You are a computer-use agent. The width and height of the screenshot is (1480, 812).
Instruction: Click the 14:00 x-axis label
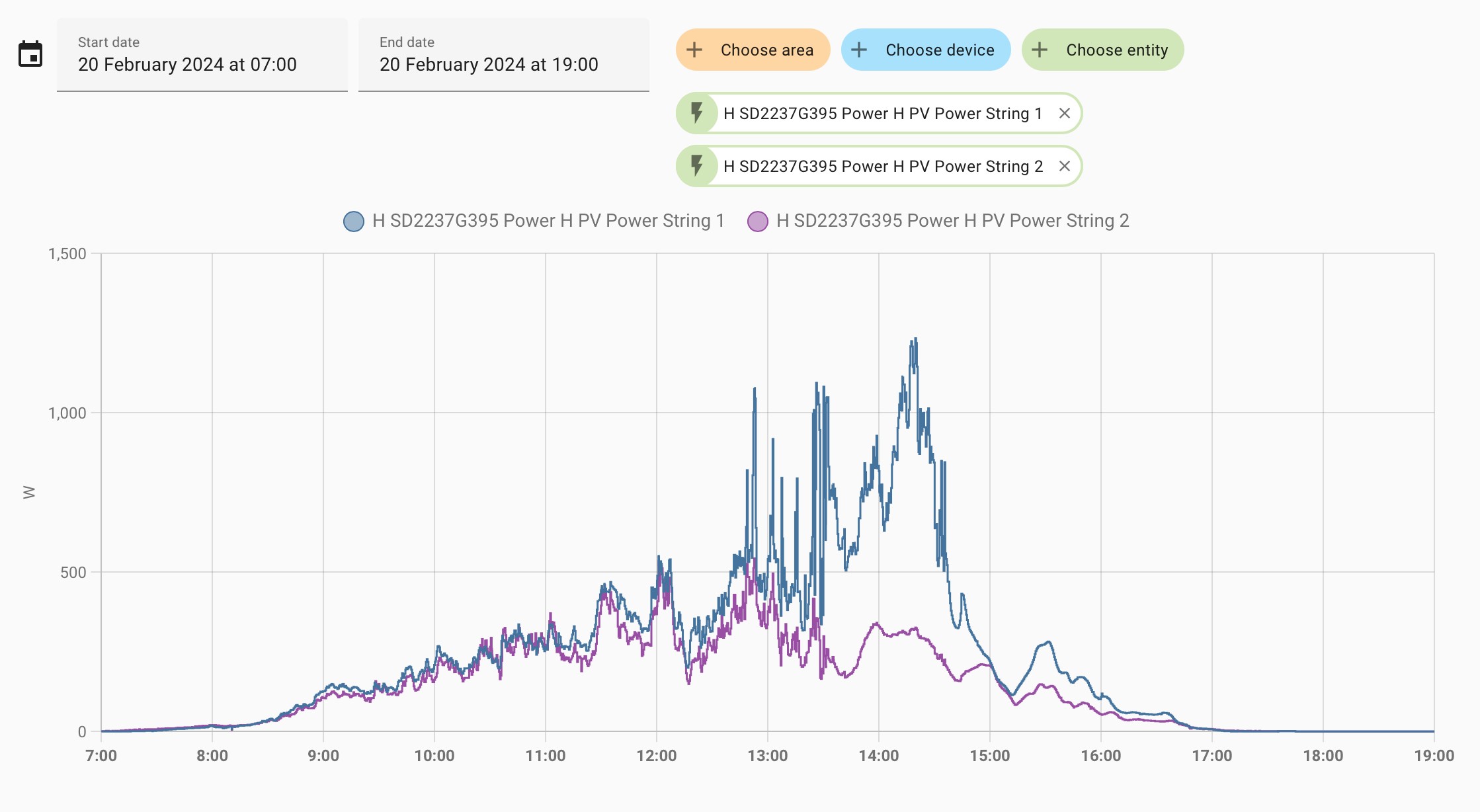pos(879,756)
